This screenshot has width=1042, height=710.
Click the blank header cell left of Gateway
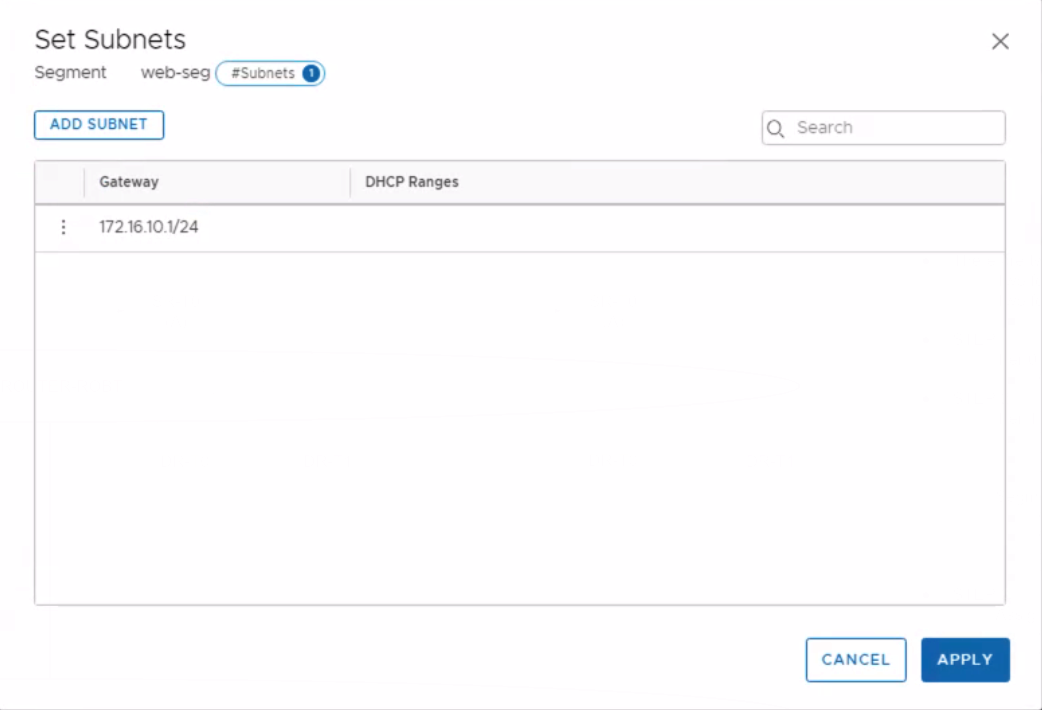tap(59, 182)
